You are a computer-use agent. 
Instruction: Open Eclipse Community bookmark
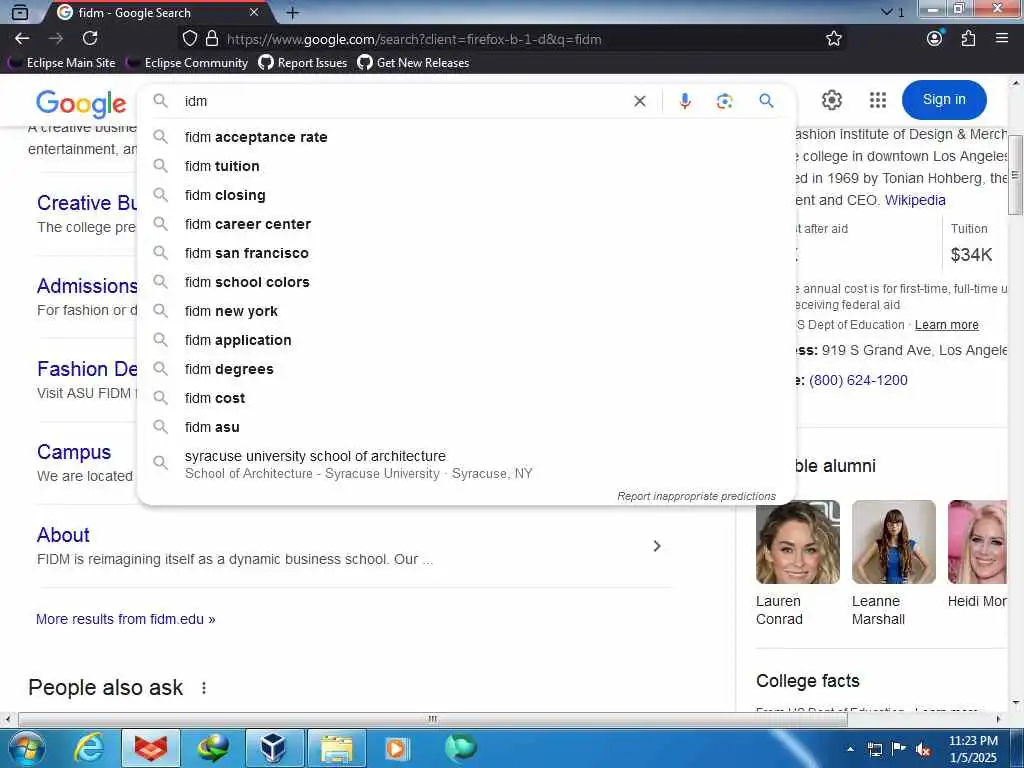188,63
